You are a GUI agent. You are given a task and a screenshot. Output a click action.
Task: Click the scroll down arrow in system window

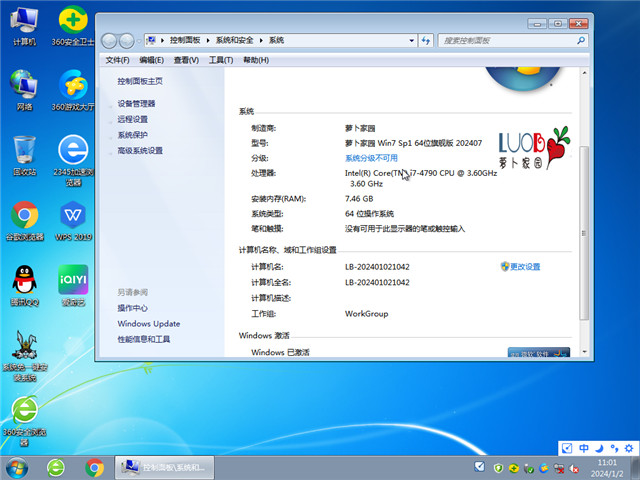click(x=584, y=352)
